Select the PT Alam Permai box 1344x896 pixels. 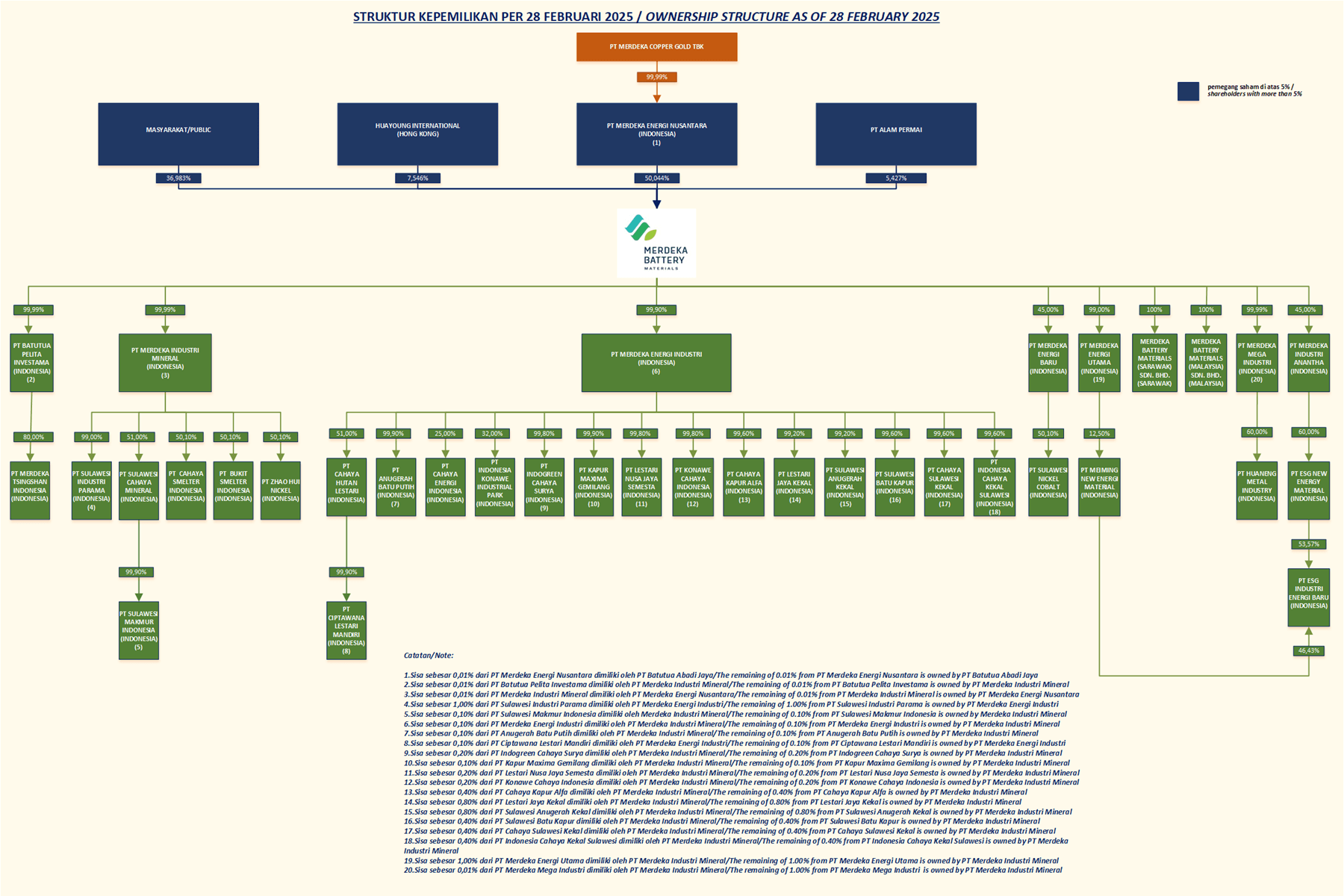896,134
